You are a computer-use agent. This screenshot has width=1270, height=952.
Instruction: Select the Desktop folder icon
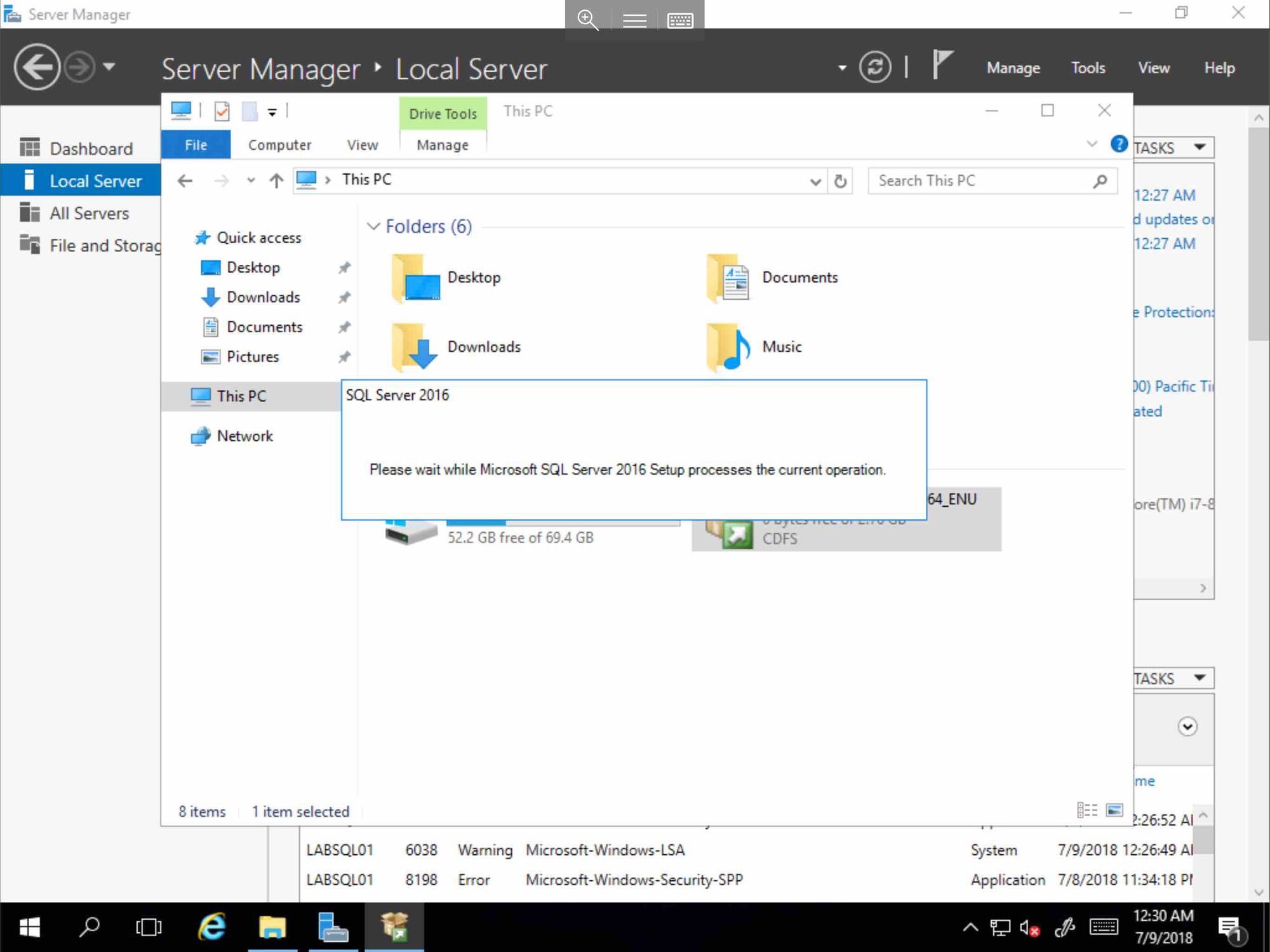coord(416,278)
